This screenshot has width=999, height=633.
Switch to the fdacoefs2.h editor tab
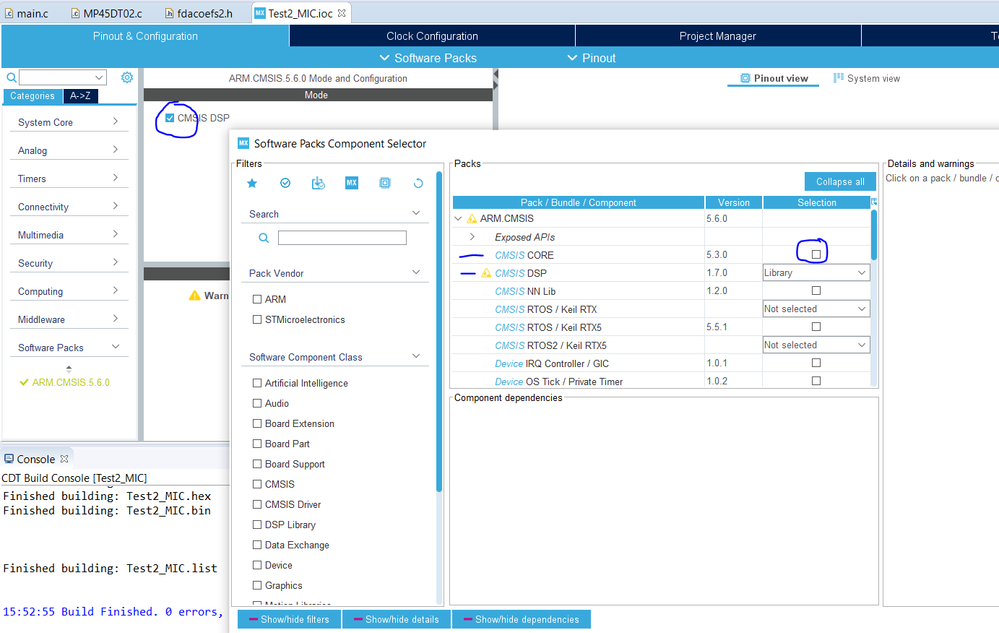click(199, 13)
